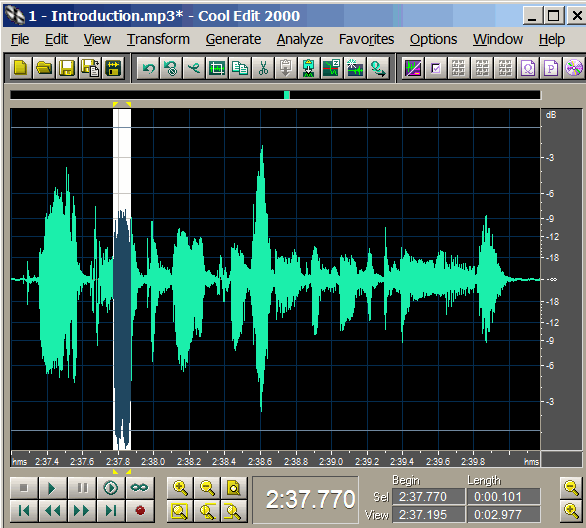This screenshot has height=528, width=586.
Task: Open the Transform menu
Action: [x=158, y=39]
